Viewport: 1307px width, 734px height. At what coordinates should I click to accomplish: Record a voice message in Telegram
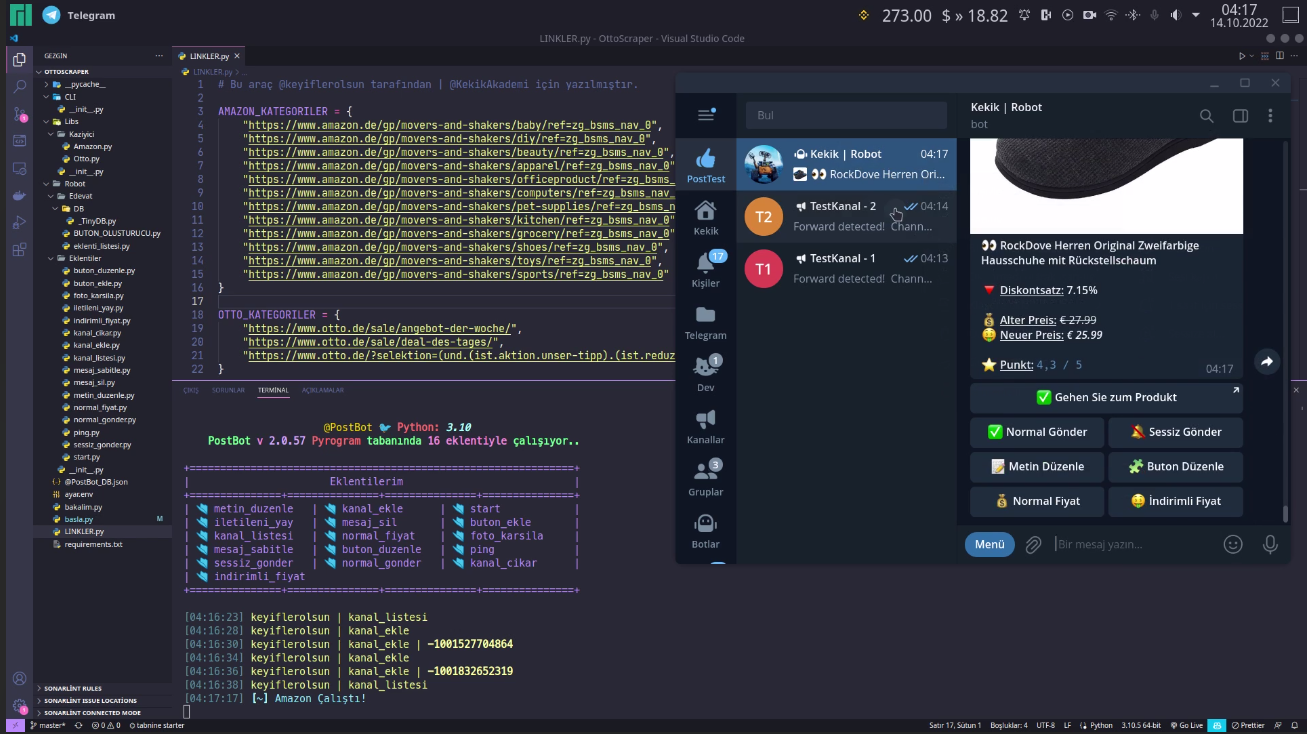(1270, 544)
